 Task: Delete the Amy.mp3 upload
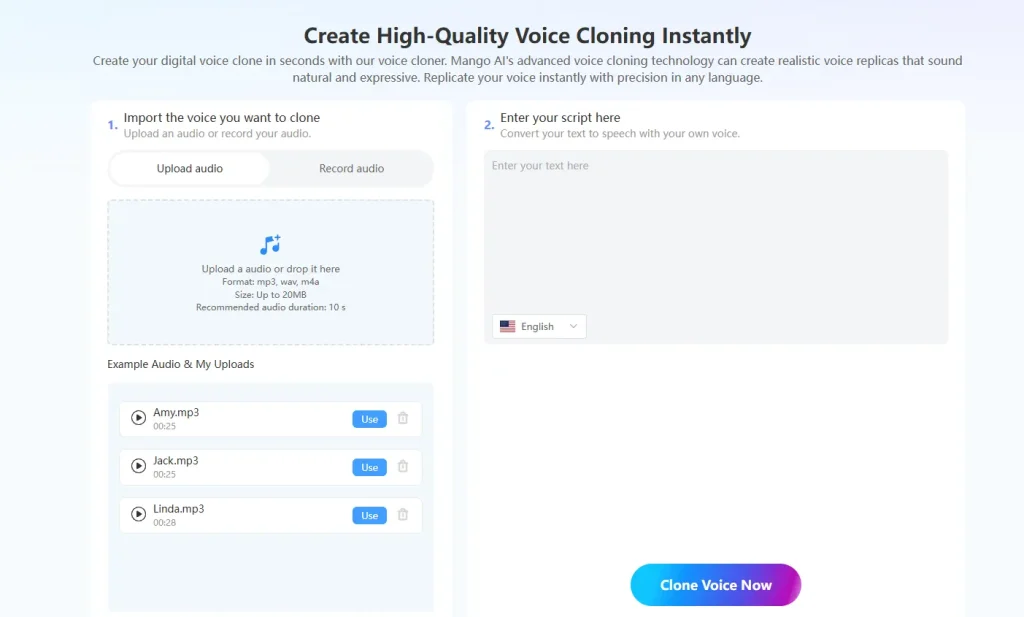(x=403, y=418)
